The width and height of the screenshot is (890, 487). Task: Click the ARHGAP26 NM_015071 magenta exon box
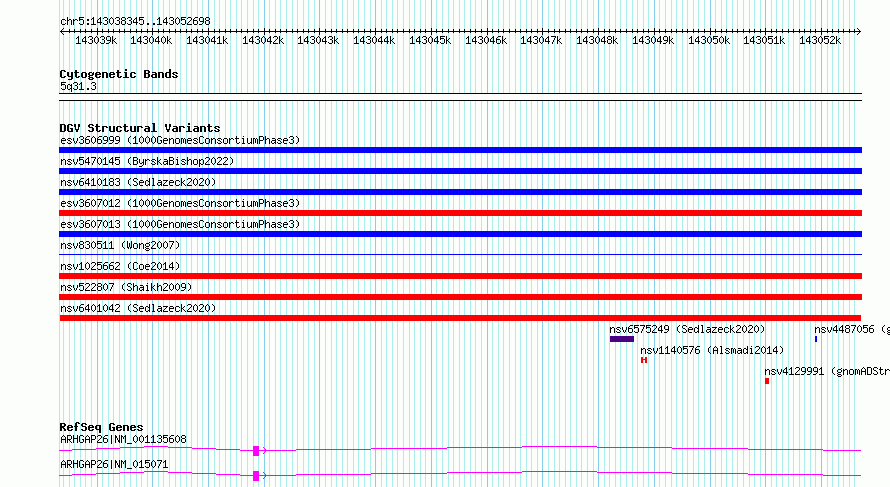coord(256,476)
